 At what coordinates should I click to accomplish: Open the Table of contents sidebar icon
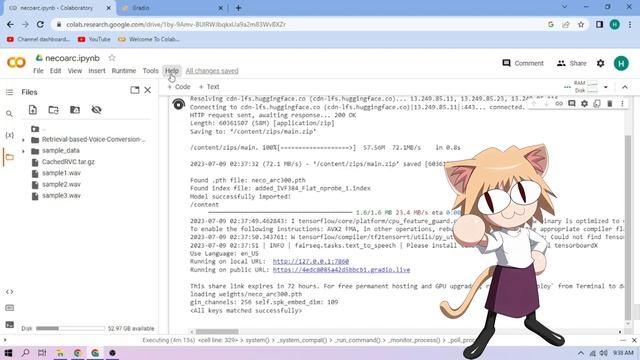pos(9,92)
